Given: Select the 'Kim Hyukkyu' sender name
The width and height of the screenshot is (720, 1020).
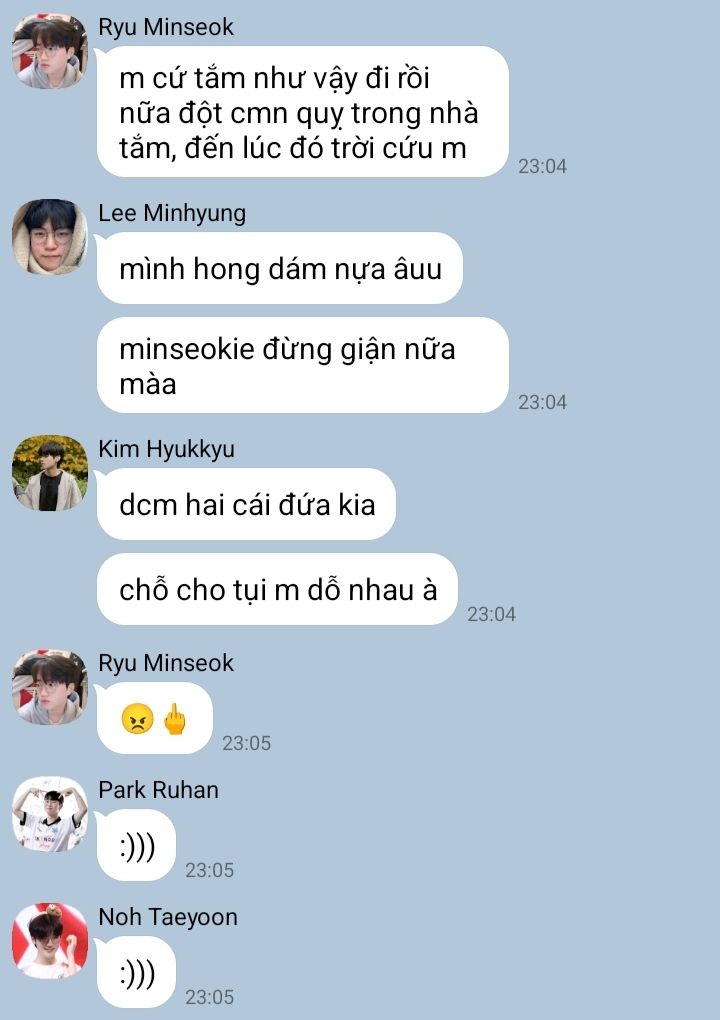Looking at the screenshot, I should pos(167,449).
